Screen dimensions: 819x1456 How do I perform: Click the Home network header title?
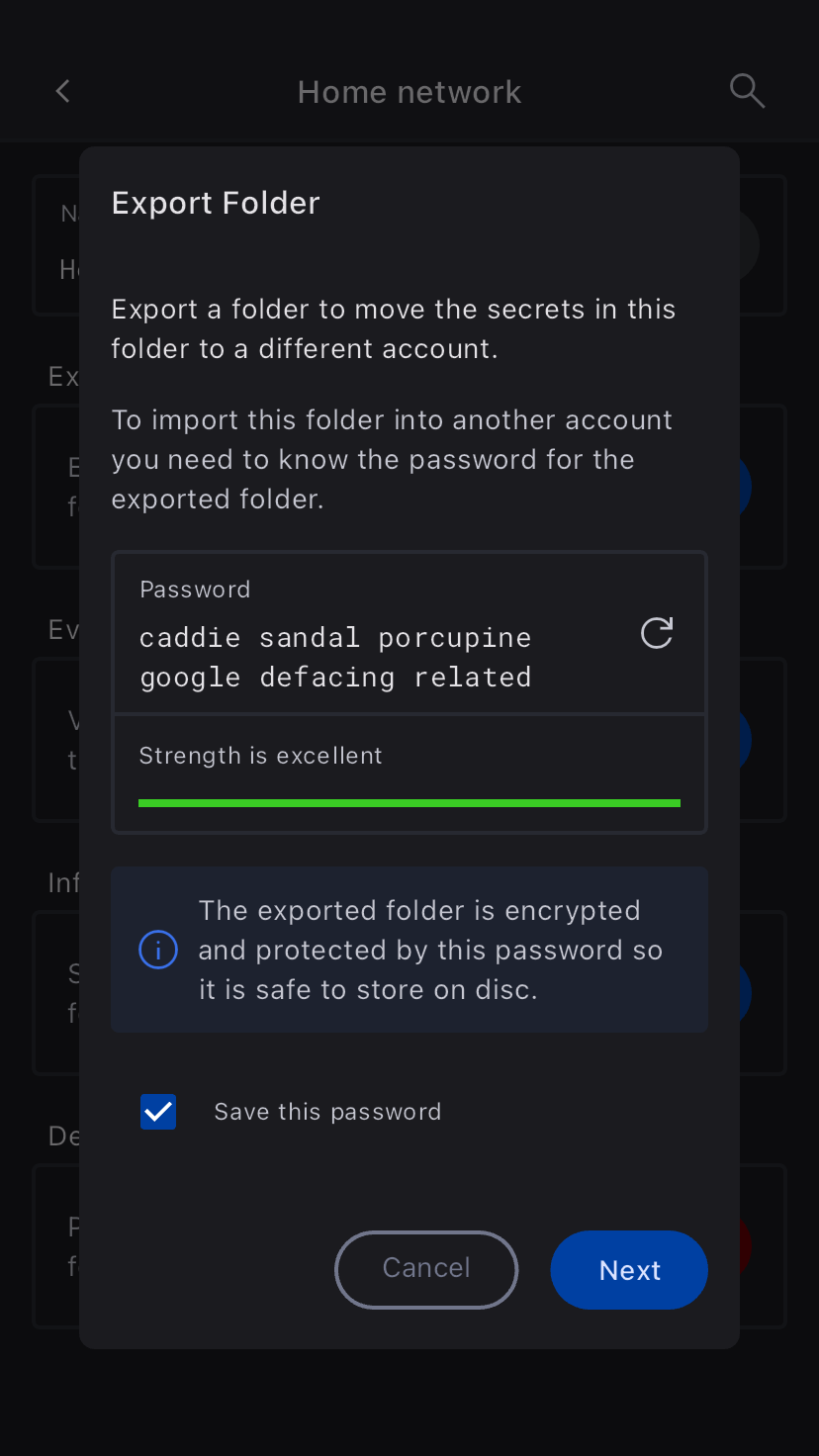coord(409,92)
